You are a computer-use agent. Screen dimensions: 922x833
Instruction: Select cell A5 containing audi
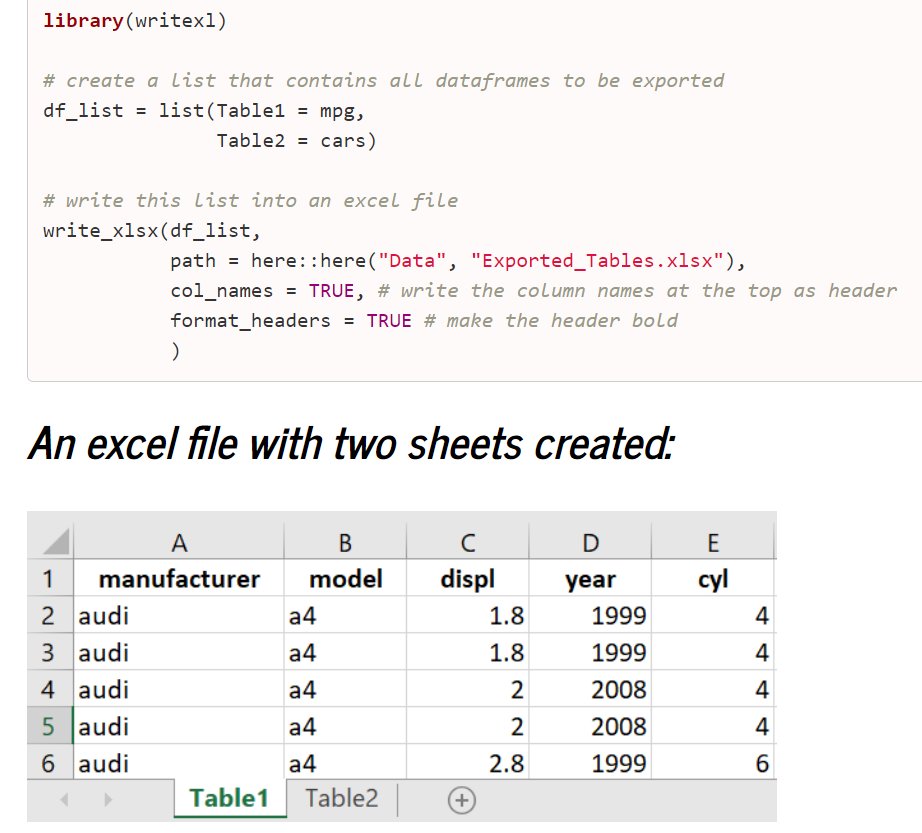tap(179, 726)
